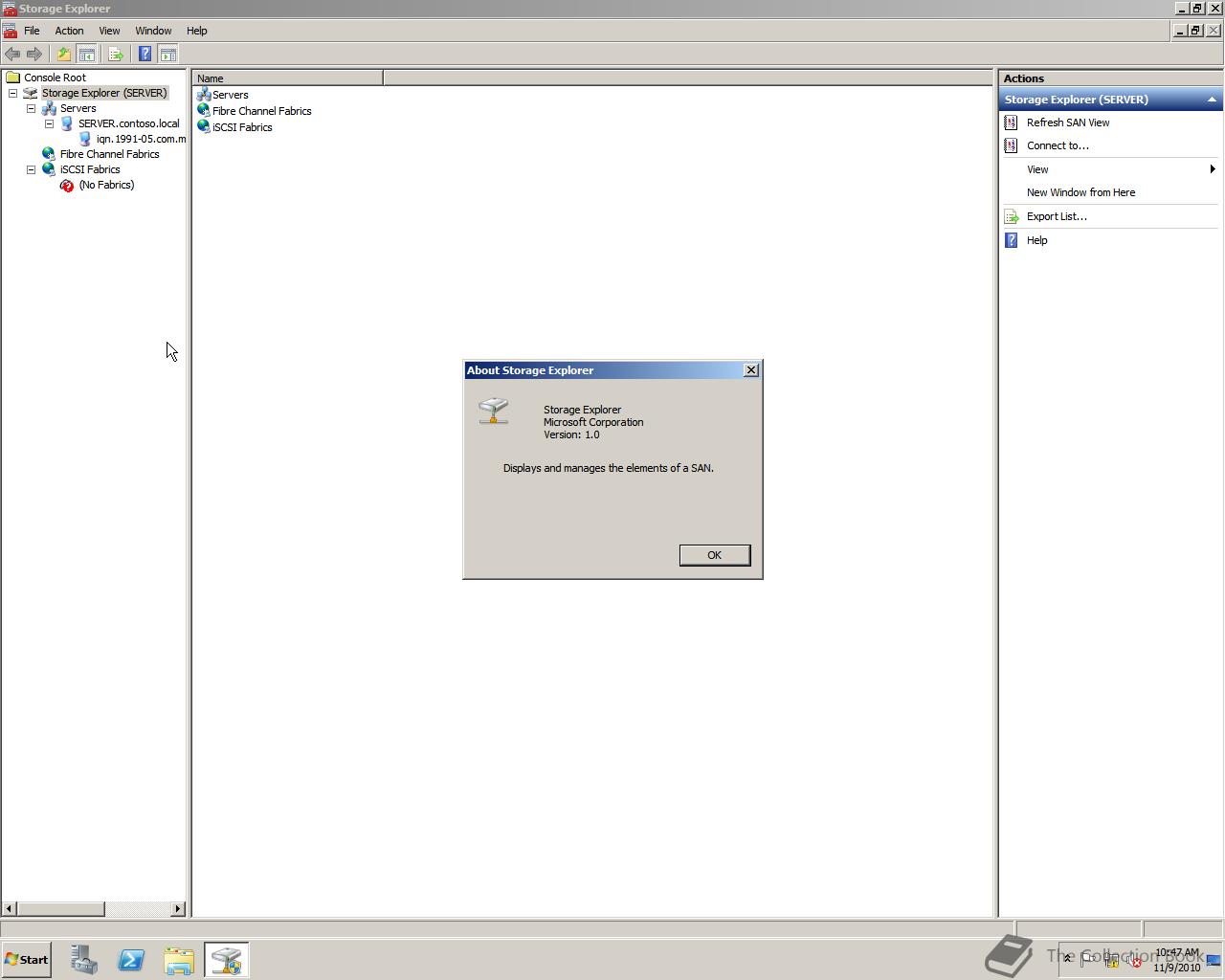
Task: Select (No Fabrics) tree item
Action: [x=106, y=185]
